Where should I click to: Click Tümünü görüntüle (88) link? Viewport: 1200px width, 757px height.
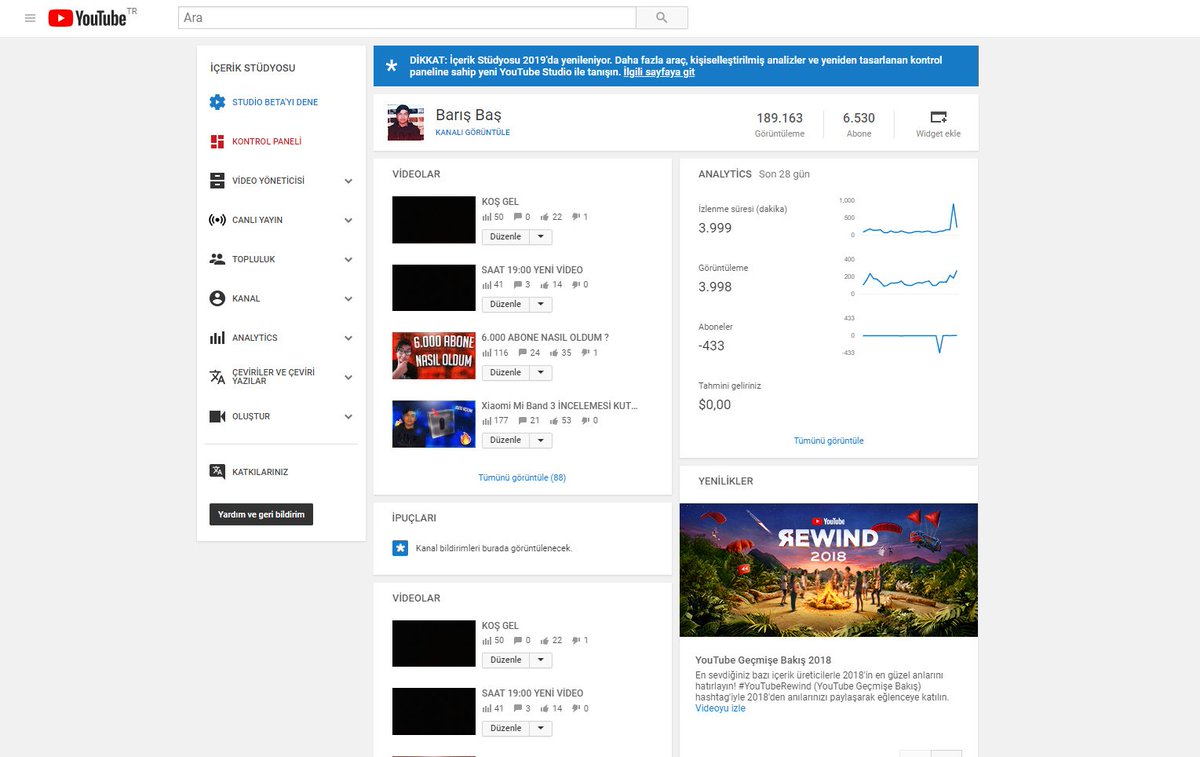(522, 477)
